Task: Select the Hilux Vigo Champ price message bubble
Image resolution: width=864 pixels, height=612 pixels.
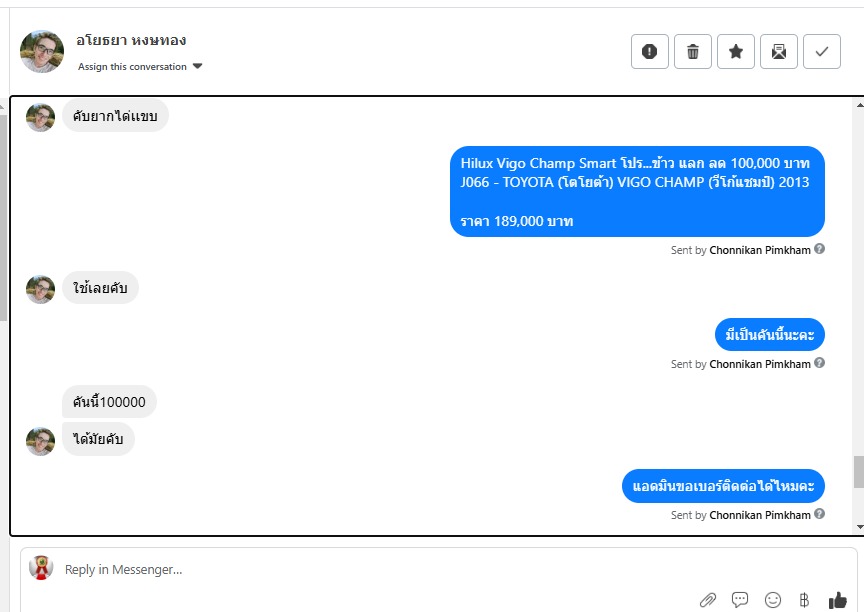Action: click(637, 191)
